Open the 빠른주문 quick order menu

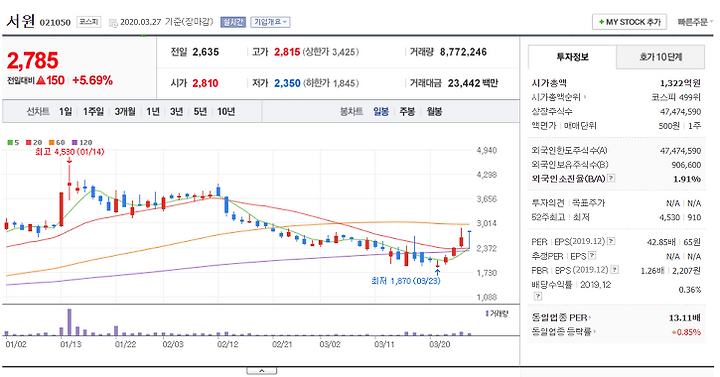[x=695, y=22]
